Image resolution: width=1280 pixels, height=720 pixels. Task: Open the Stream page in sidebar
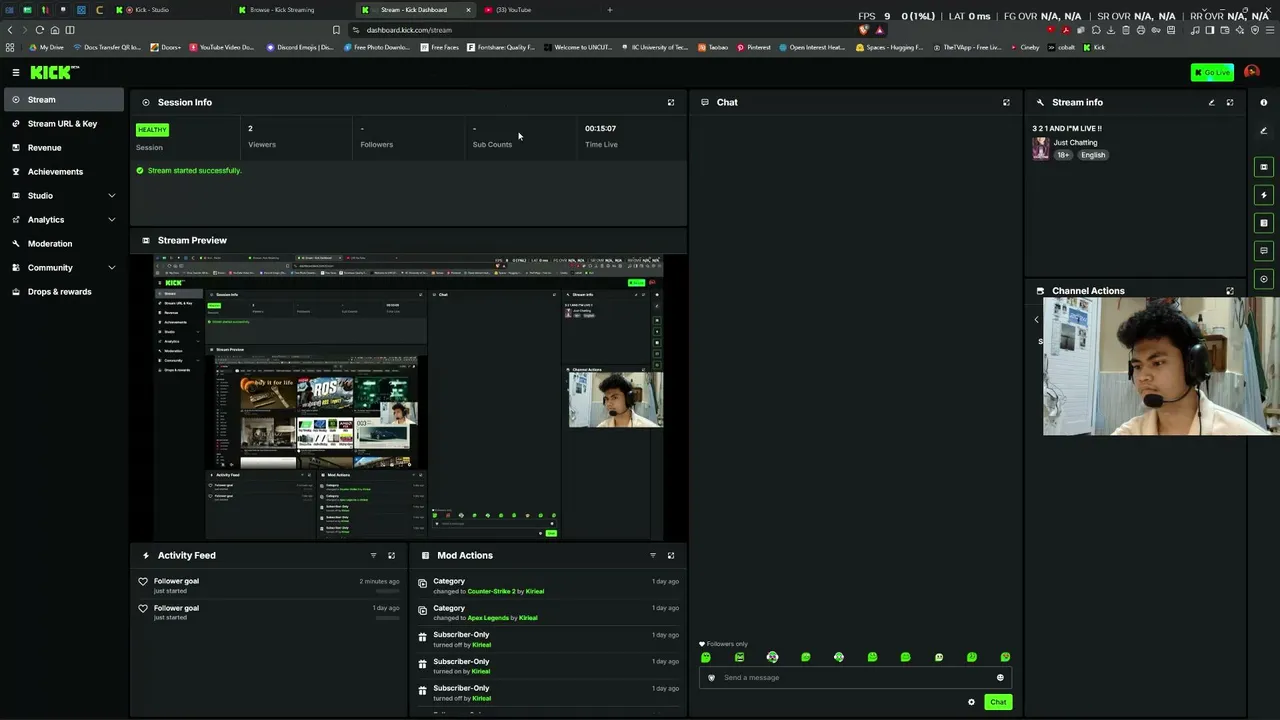64,100
